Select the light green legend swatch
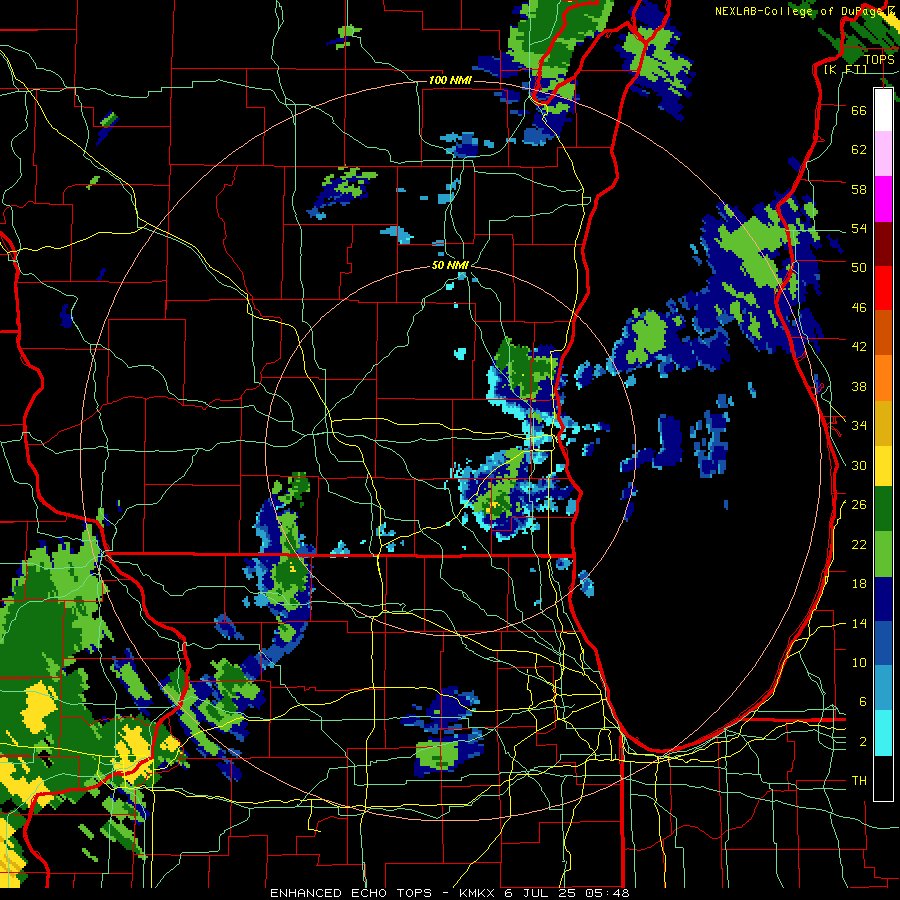 click(x=883, y=554)
